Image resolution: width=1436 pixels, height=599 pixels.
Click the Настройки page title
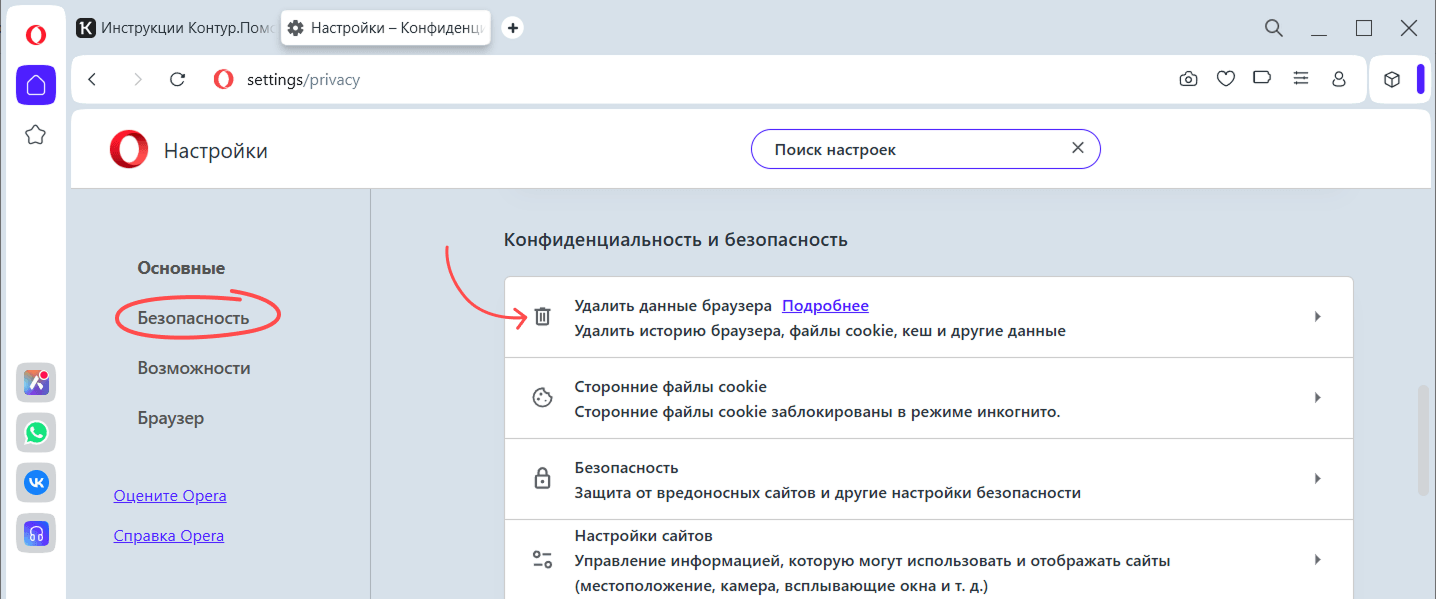(216, 151)
